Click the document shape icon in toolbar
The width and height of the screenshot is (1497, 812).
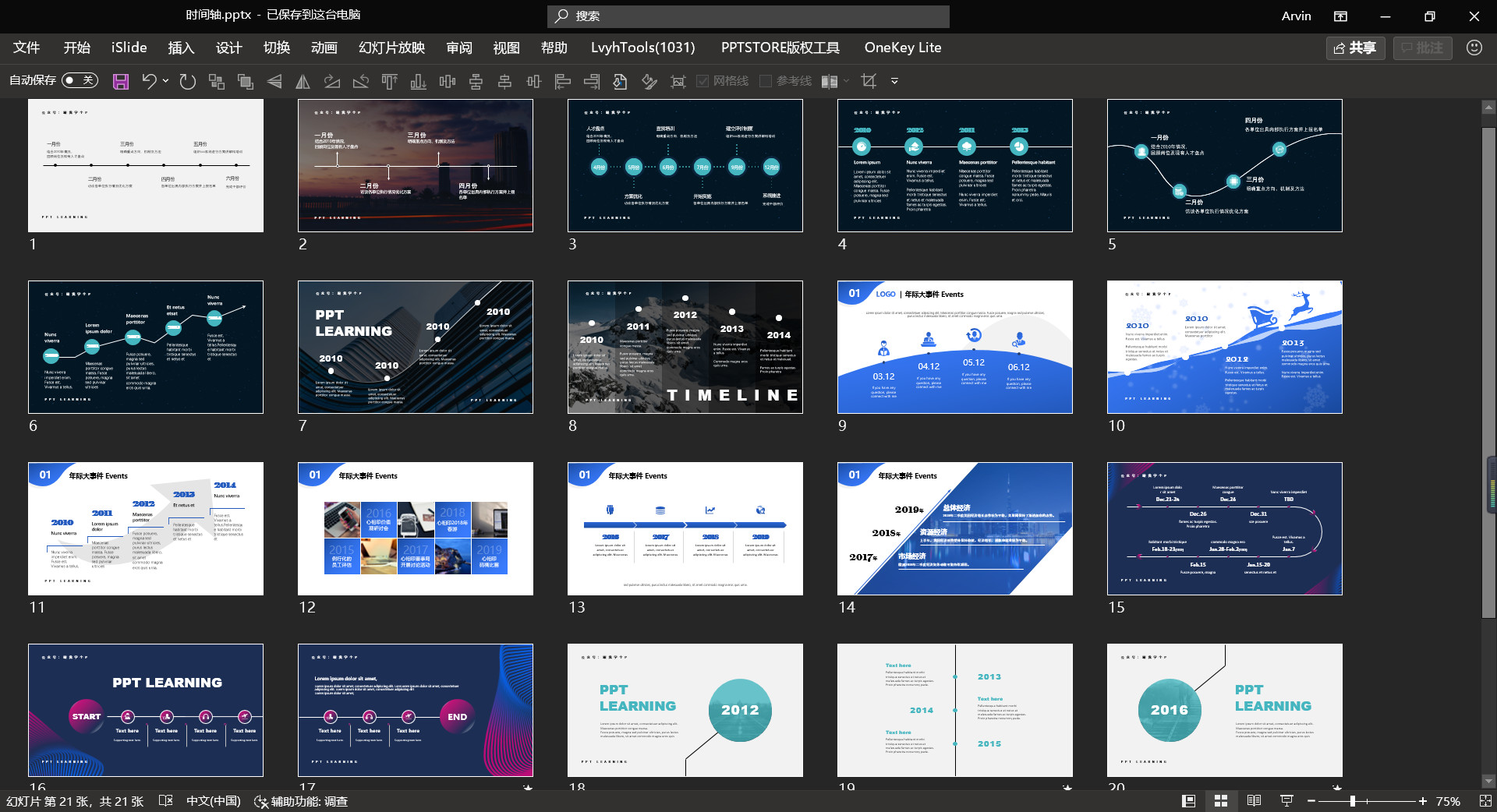click(621, 81)
